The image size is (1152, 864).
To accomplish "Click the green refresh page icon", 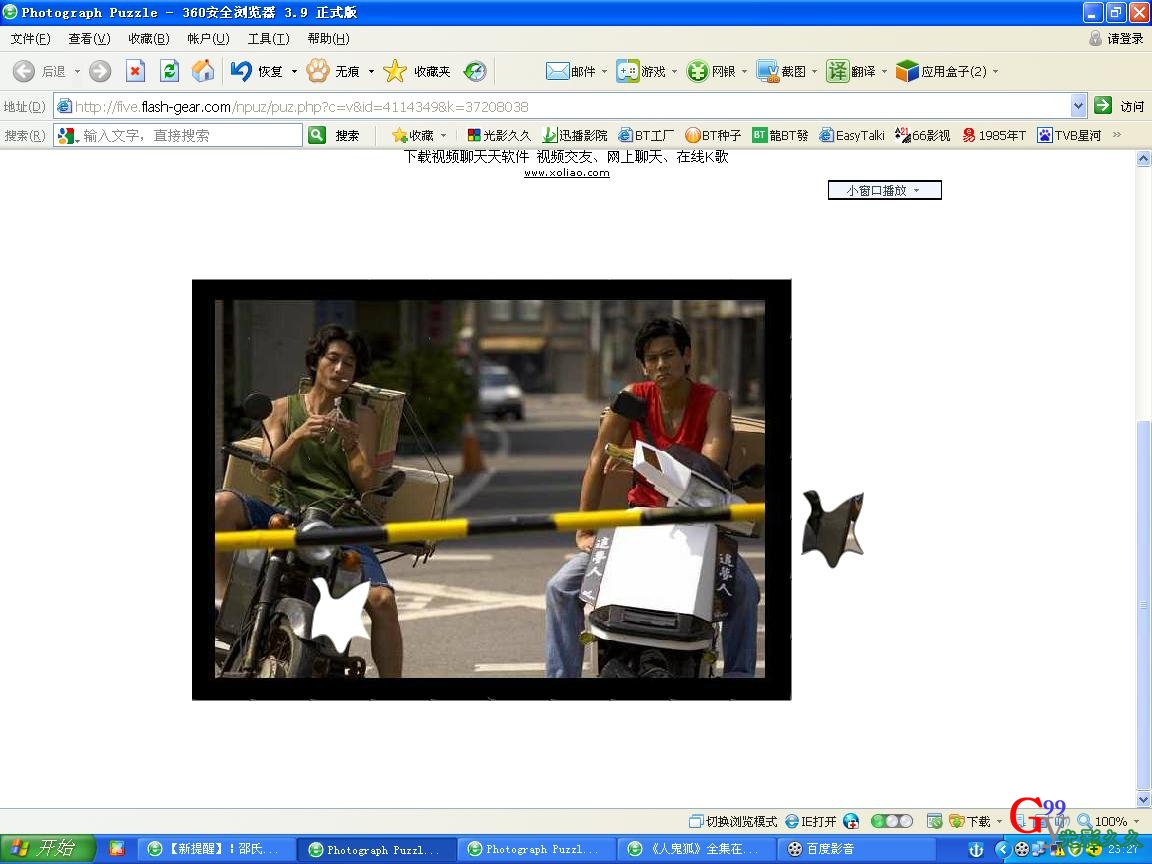I will (x=169, y=71).
